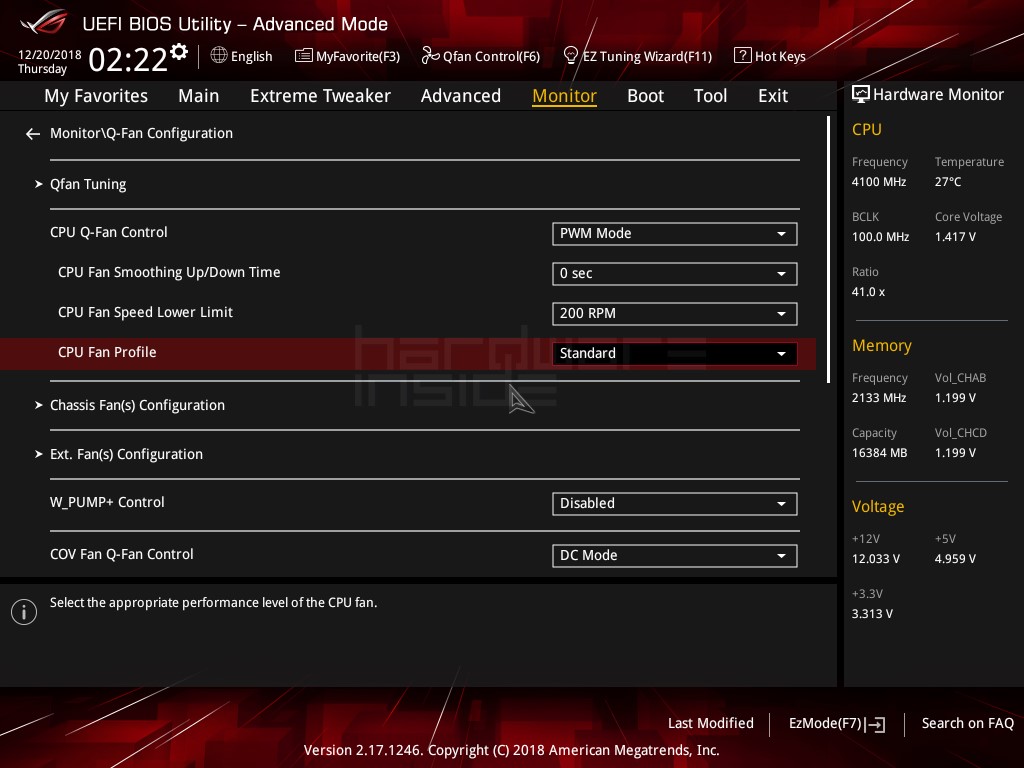1024x768 pixels.
Task: Click the memory frequency value 2133 MHz
Action: (879, 398)
